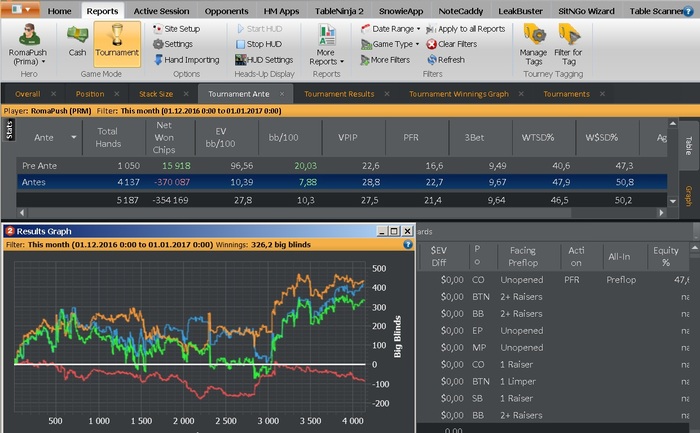Open the LeakBuster tab

pyautogui.click(x=521, y=11)
